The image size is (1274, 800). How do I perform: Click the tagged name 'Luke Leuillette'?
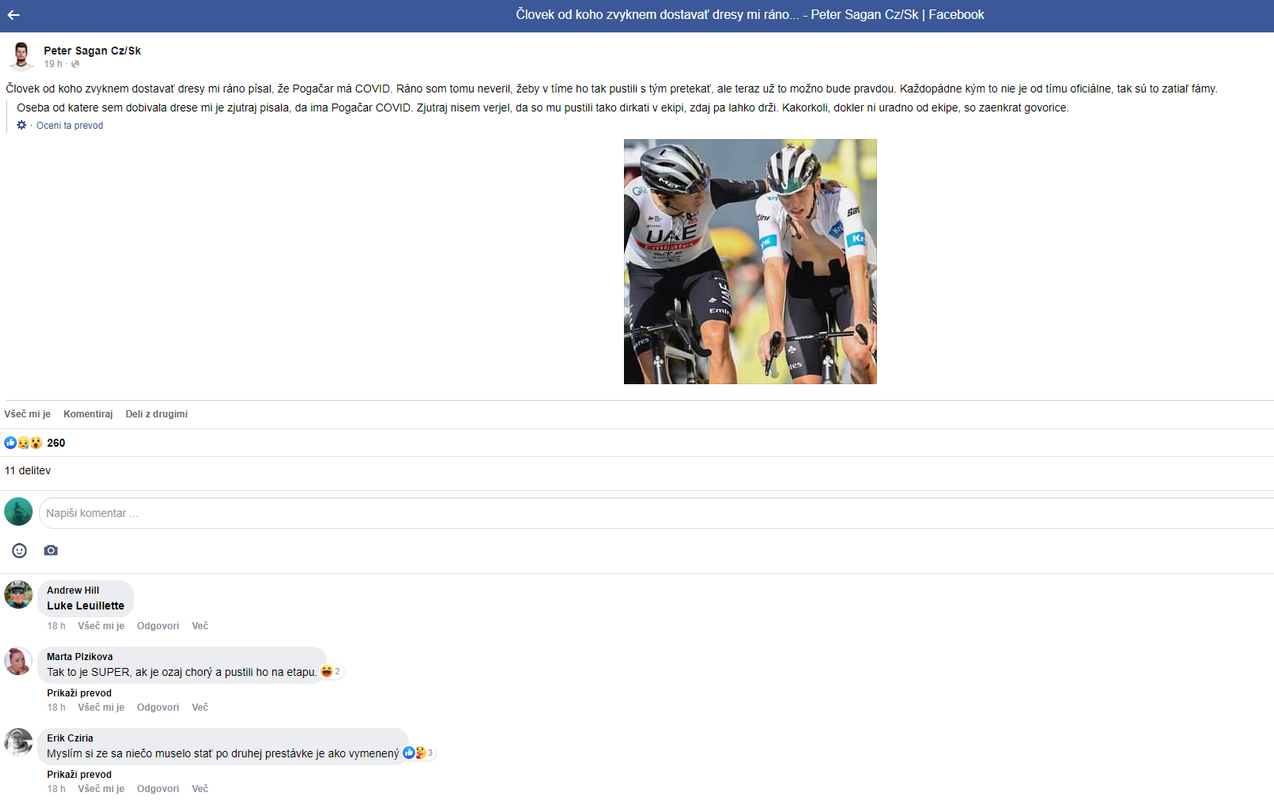[x=86, y=606]
